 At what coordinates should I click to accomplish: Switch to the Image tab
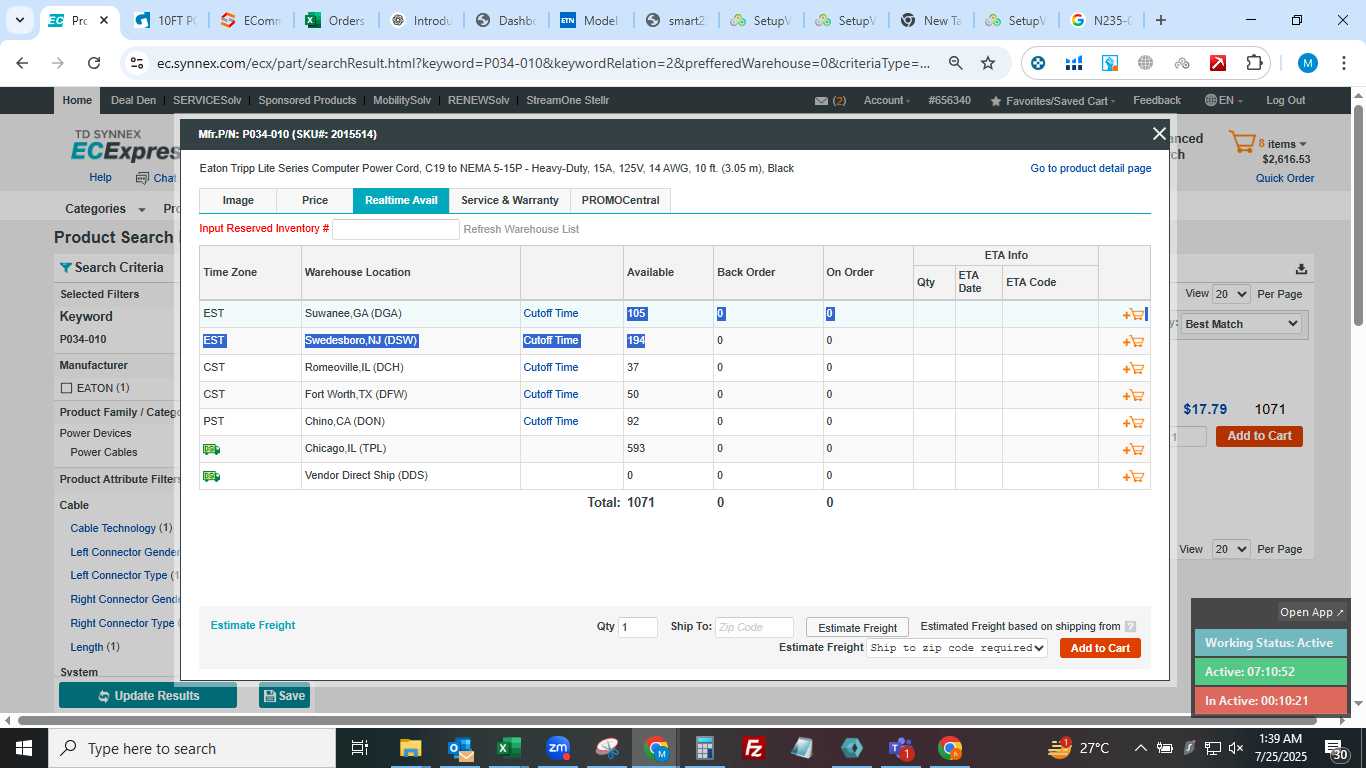point(238,201)
